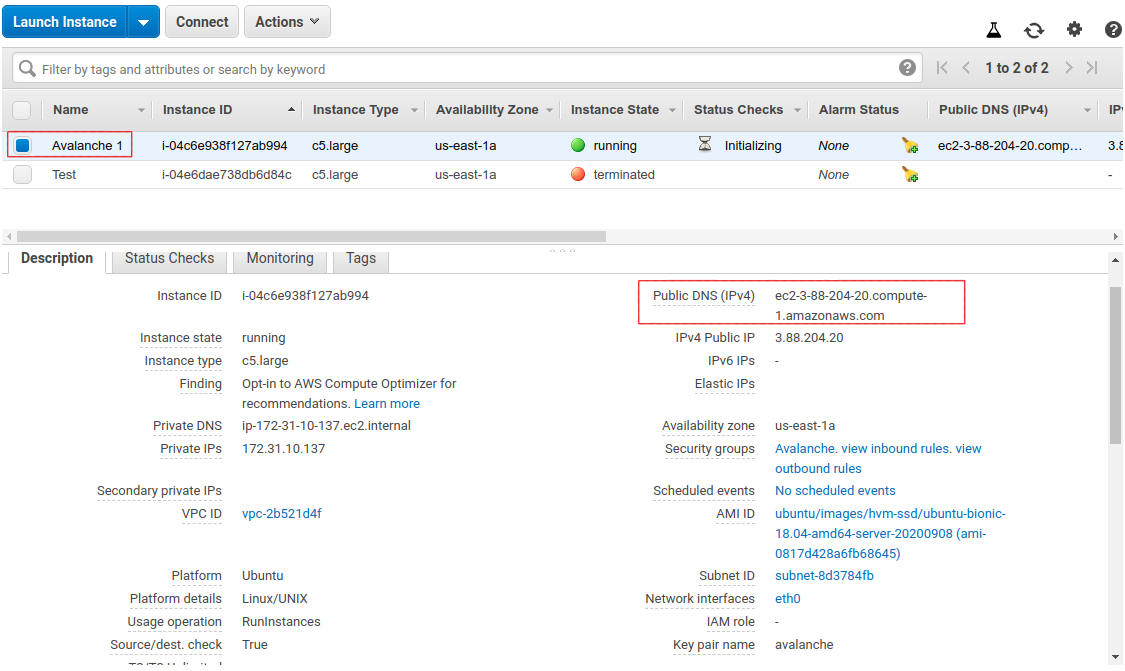Image resolution: width=1125 pixels, height=671 pixels.
Task: Click the Initializing hourglass status icon
Action: coord(704,144)
